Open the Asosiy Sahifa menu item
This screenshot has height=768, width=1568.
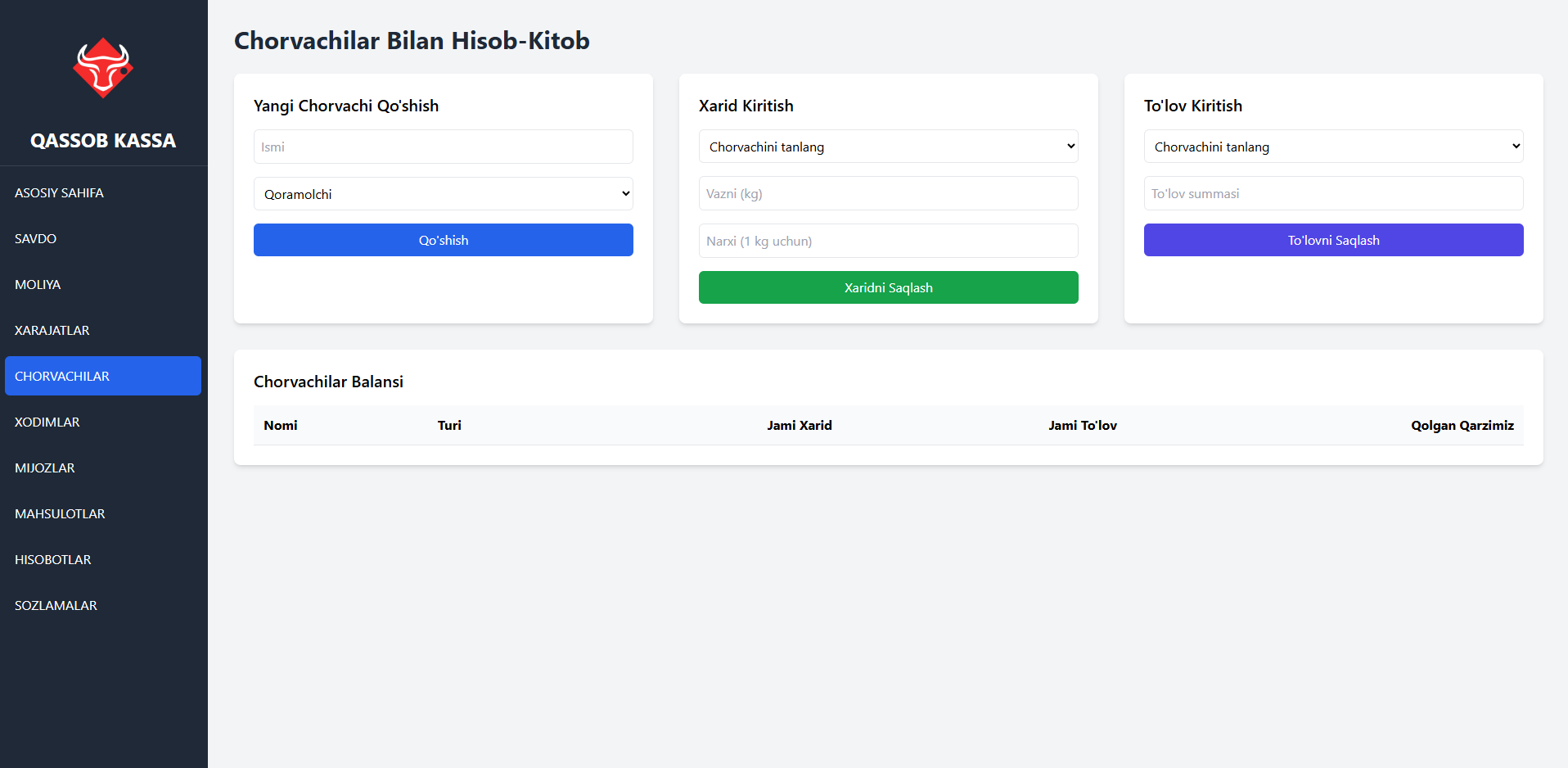tap(59, 193)
